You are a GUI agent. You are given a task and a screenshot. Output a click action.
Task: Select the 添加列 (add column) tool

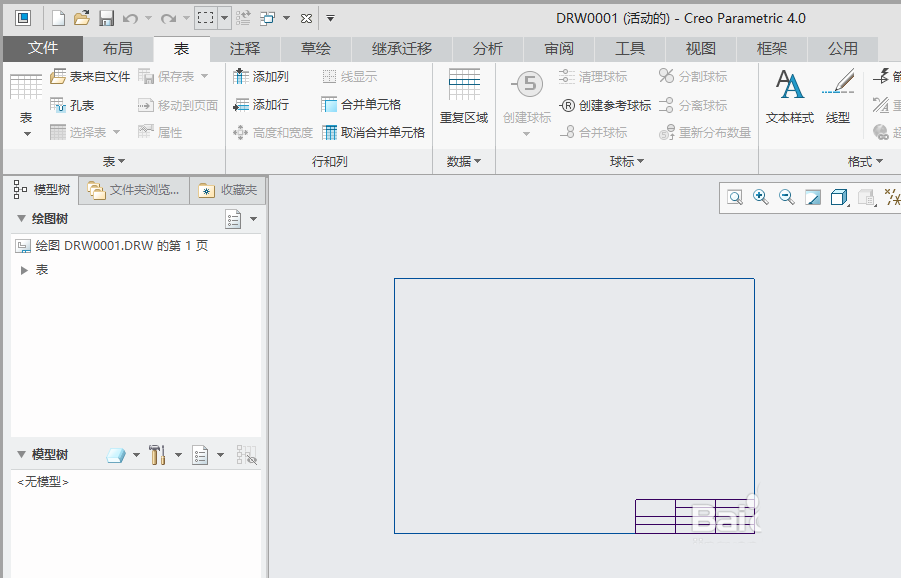click(x=258, y=75)
